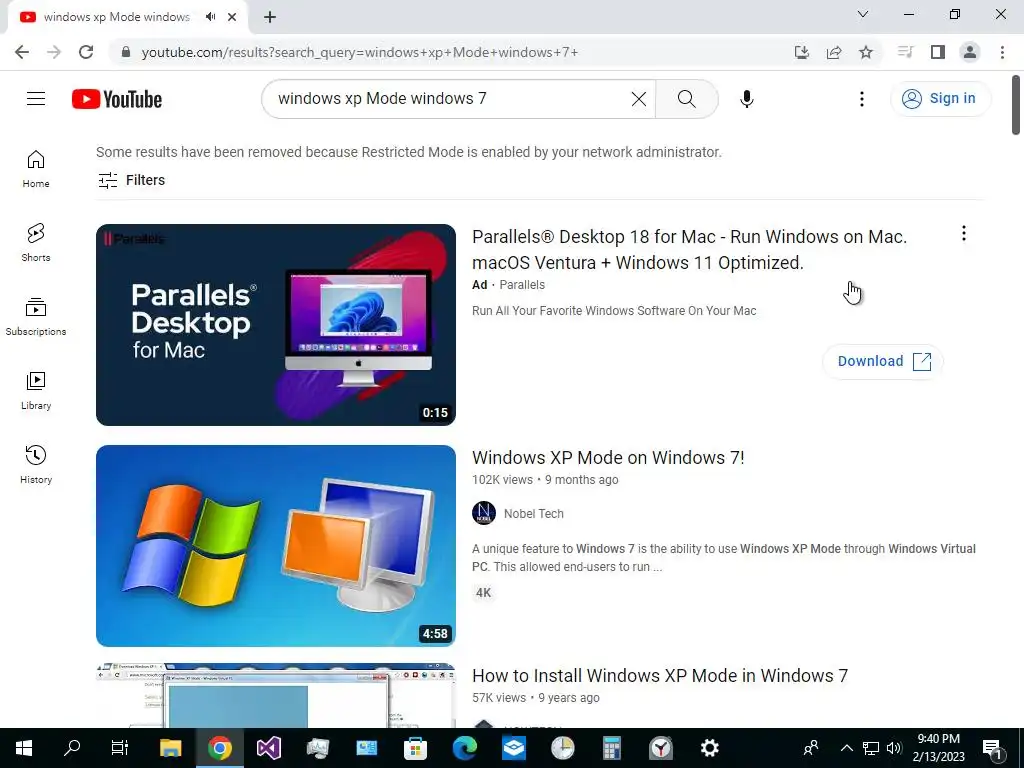Open Library in the sidebar
Screen dimensions: 1024x768
click(x=36, y=391)
